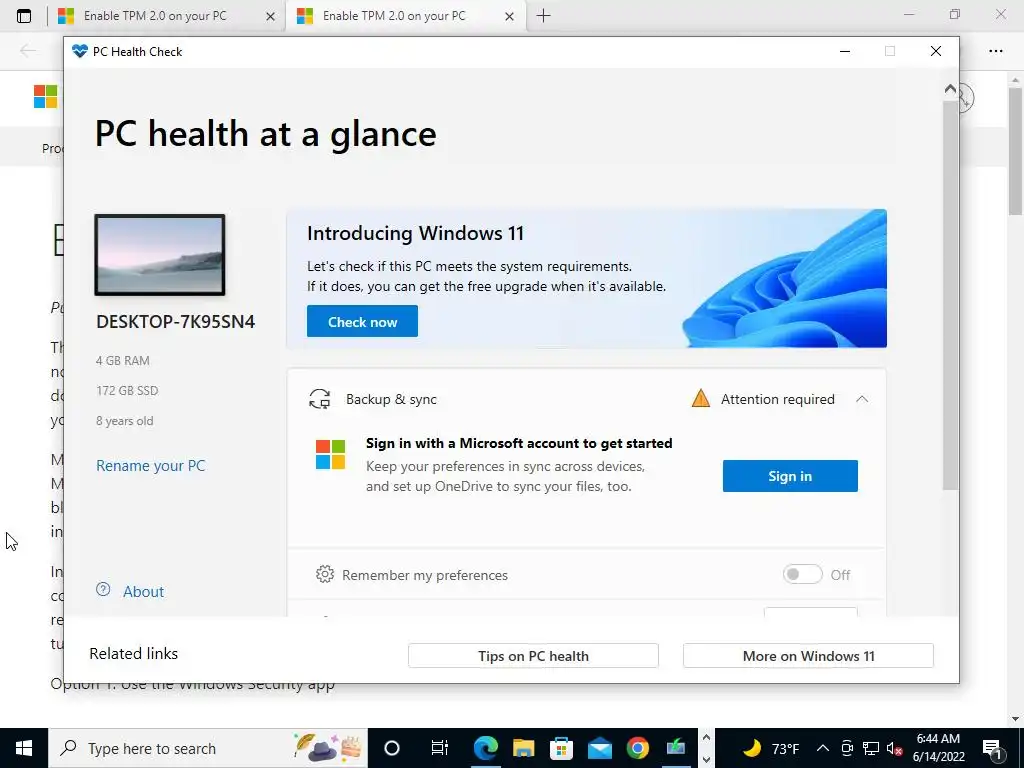Screen dimensions: 1024x768
Task: Click the Microsoft logo on the Edge webpage
Action: coord(46,97)
